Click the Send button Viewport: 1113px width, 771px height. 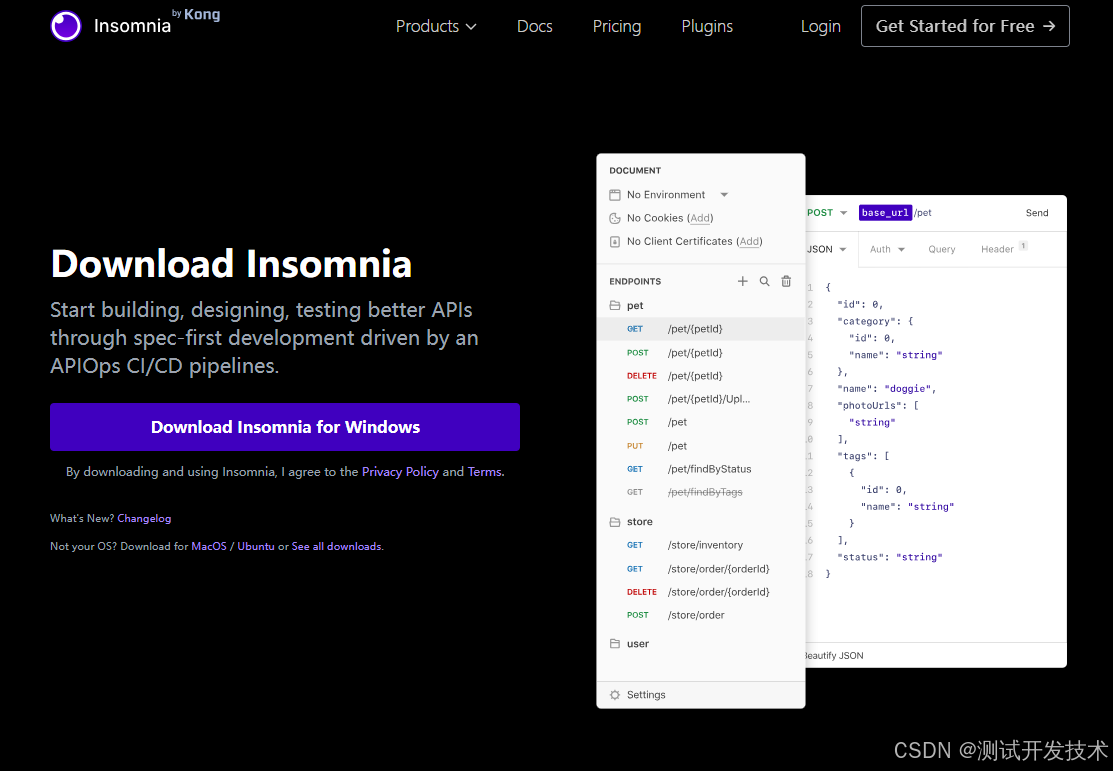1036,212
